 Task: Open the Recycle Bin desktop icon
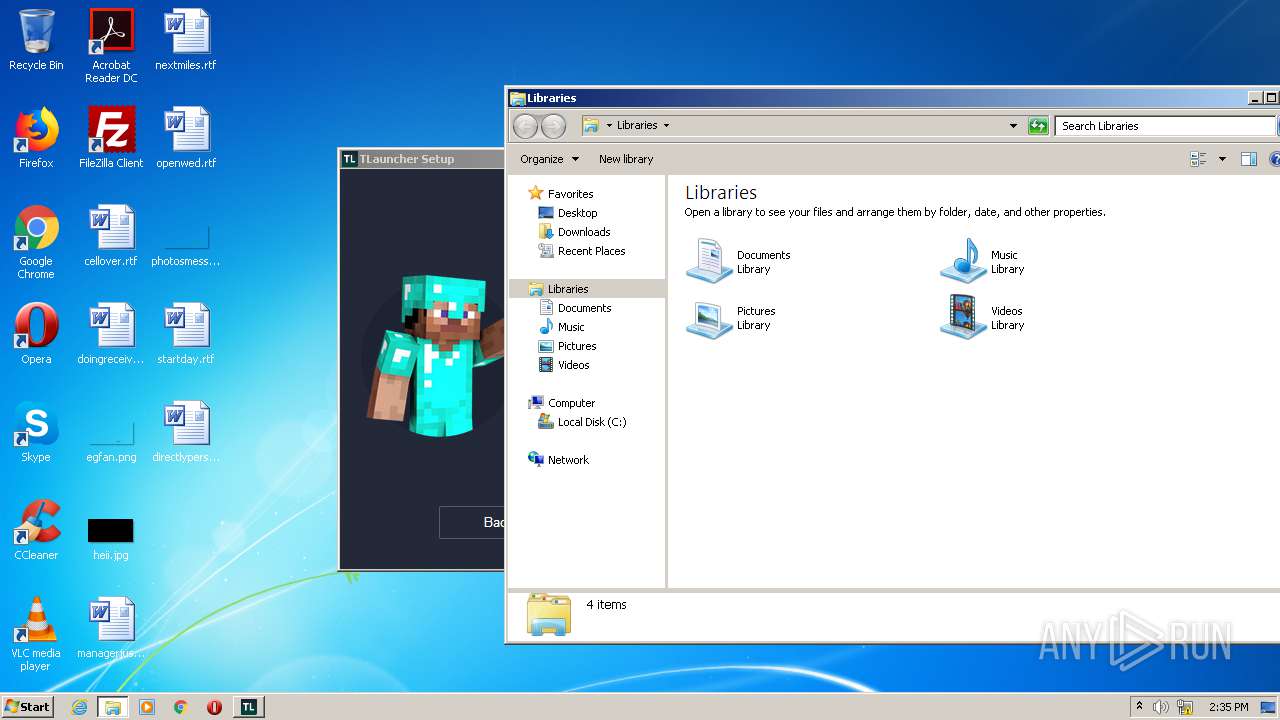pyautogui.click(x=36, y=40)
